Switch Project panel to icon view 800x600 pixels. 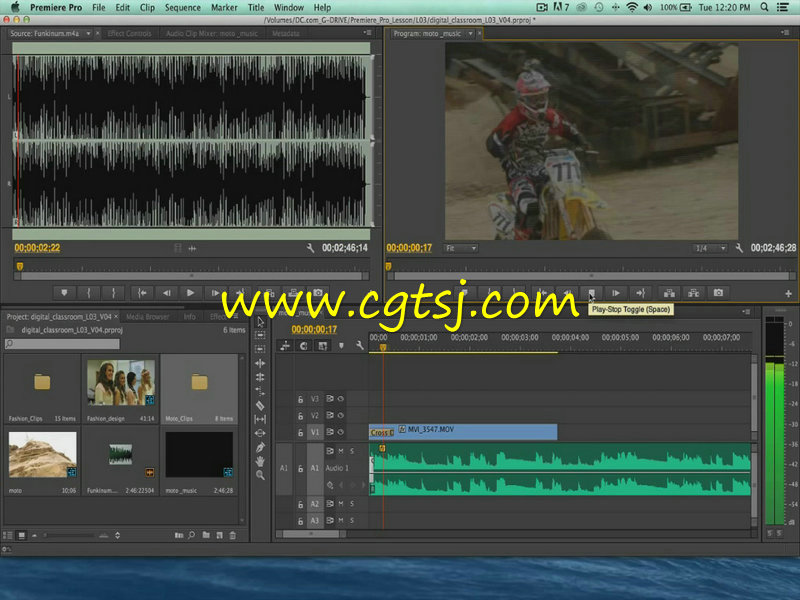[x=21, y=535]
